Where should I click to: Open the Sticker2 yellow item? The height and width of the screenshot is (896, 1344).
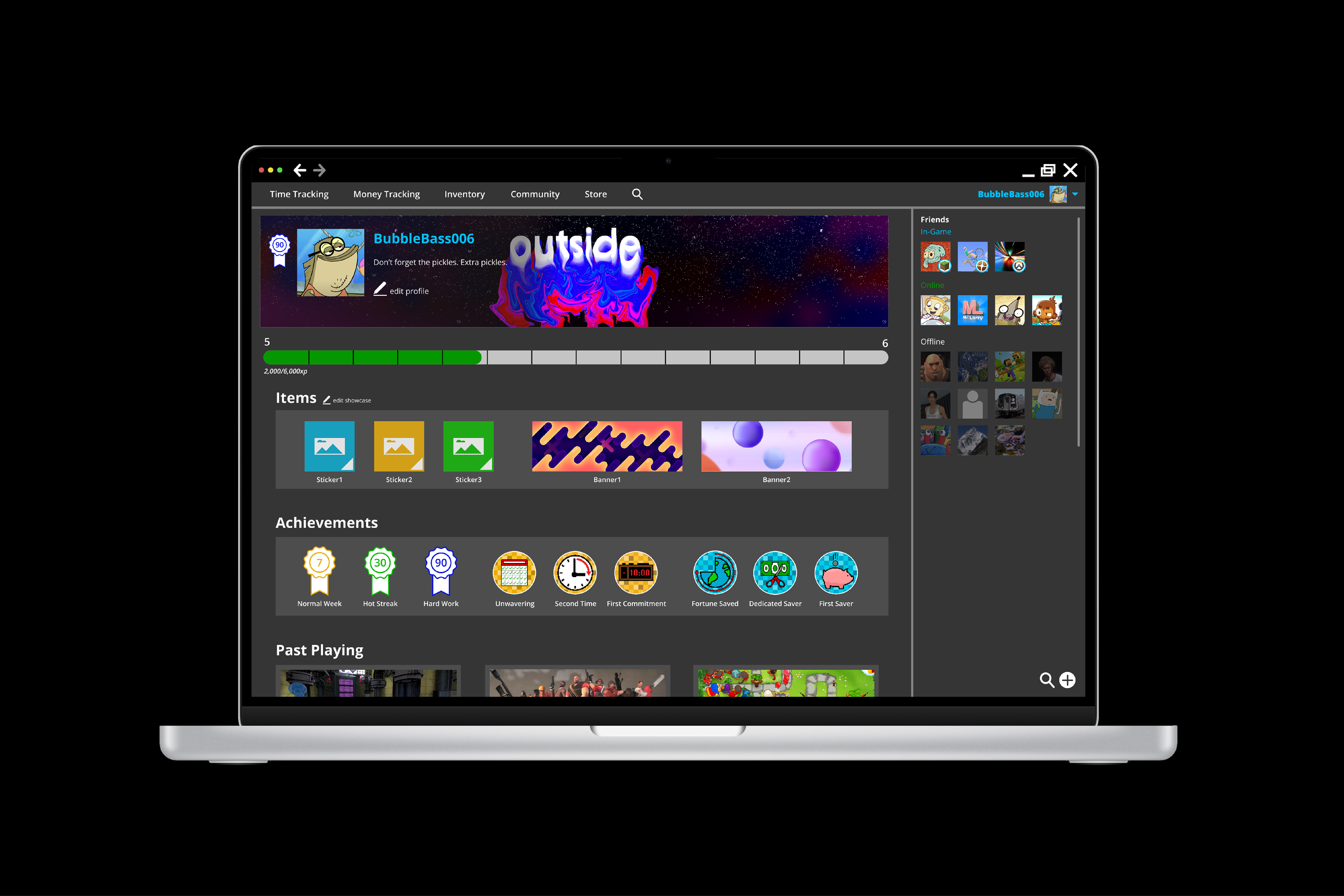click(x=399, y=446)
